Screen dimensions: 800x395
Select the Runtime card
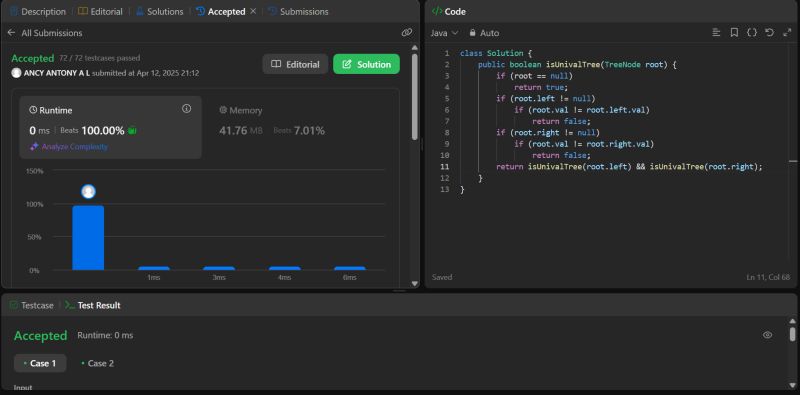tap(110, 127)
